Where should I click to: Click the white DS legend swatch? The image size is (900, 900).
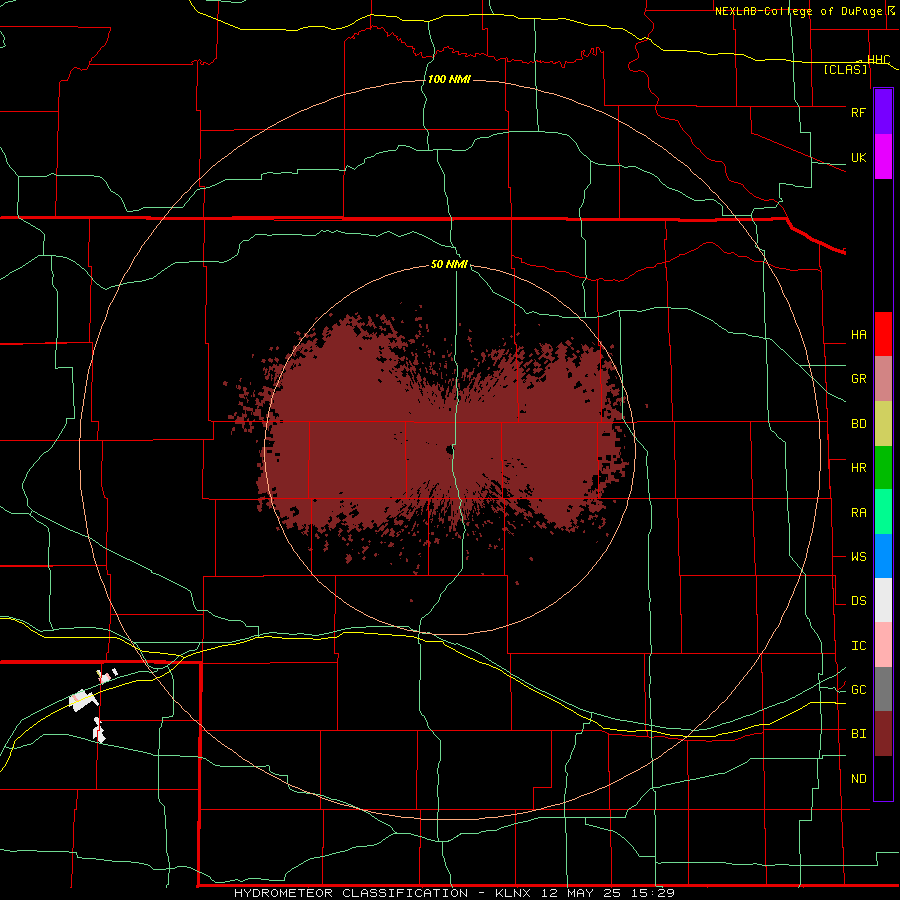[883, 600]
